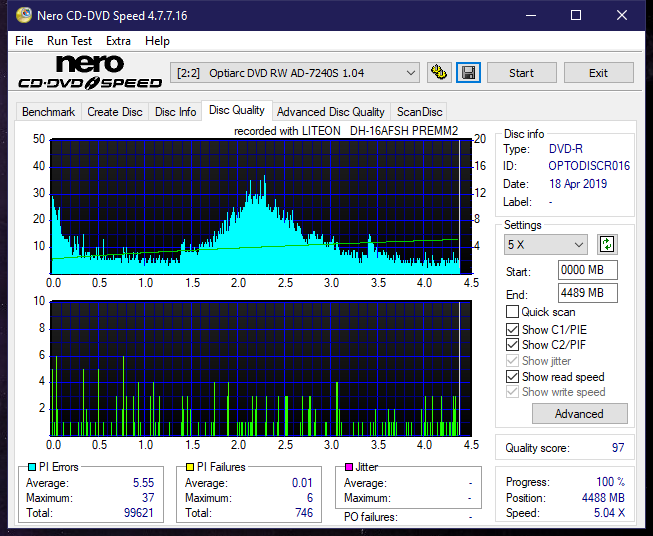Click the date 18 Apr 2019
Viewport: 653px width, 536px height.
tap(578, 184)
